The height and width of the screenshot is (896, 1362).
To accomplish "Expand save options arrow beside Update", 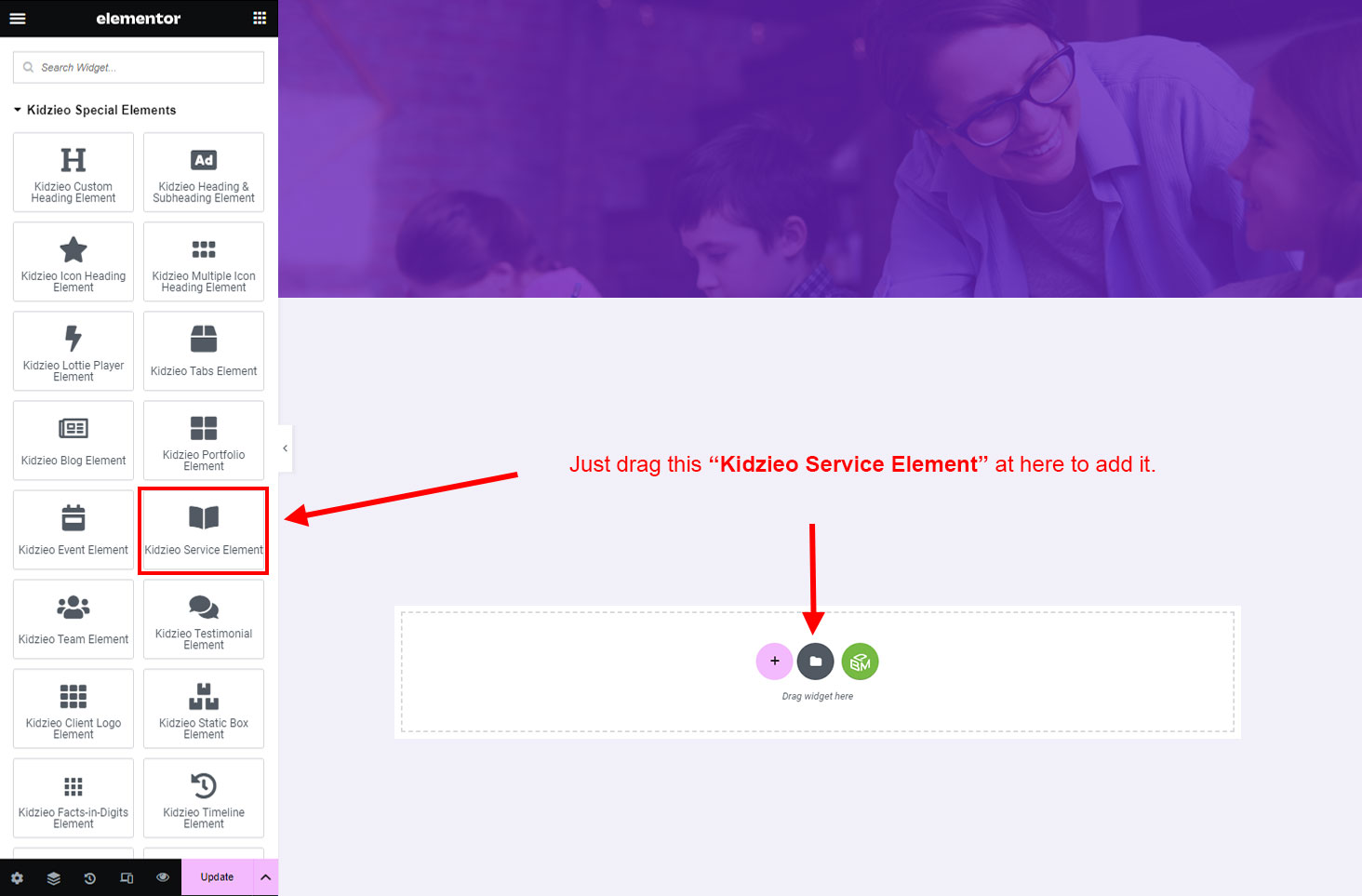I will 265,877.
